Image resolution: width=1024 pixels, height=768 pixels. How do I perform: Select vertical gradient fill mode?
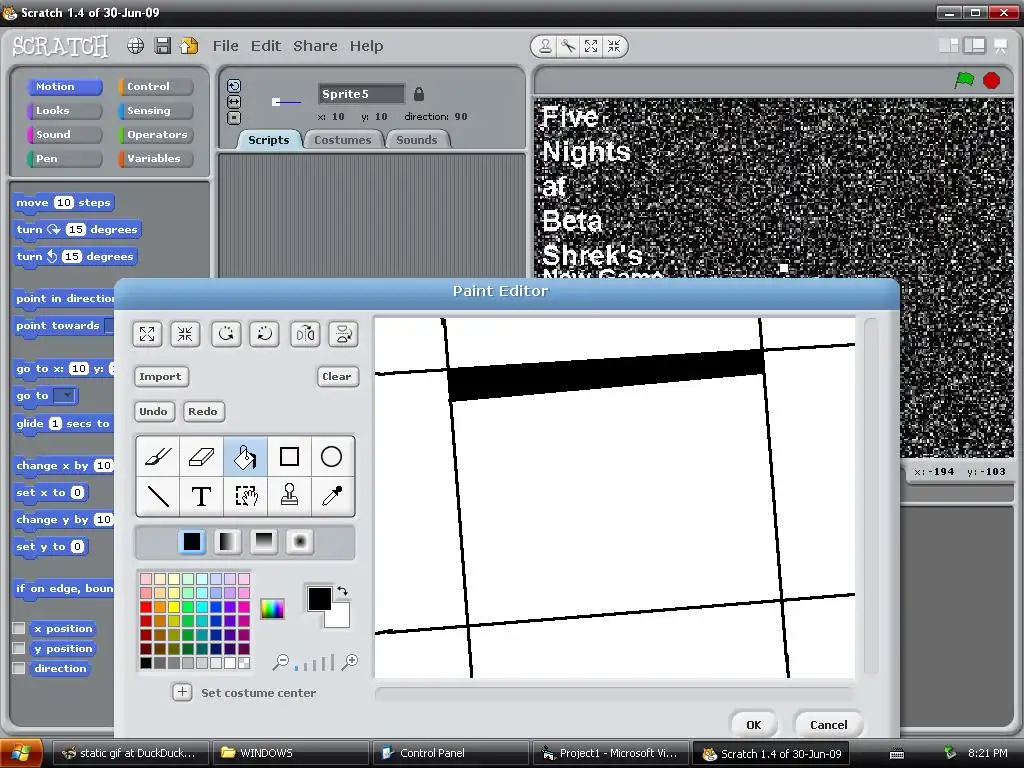[264, 541]
